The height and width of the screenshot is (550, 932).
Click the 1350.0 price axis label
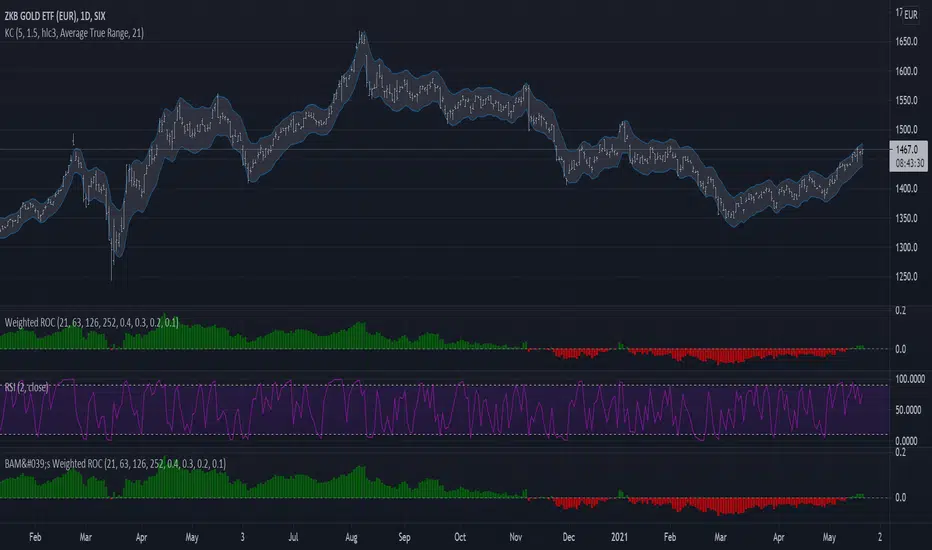pos(906,218)
